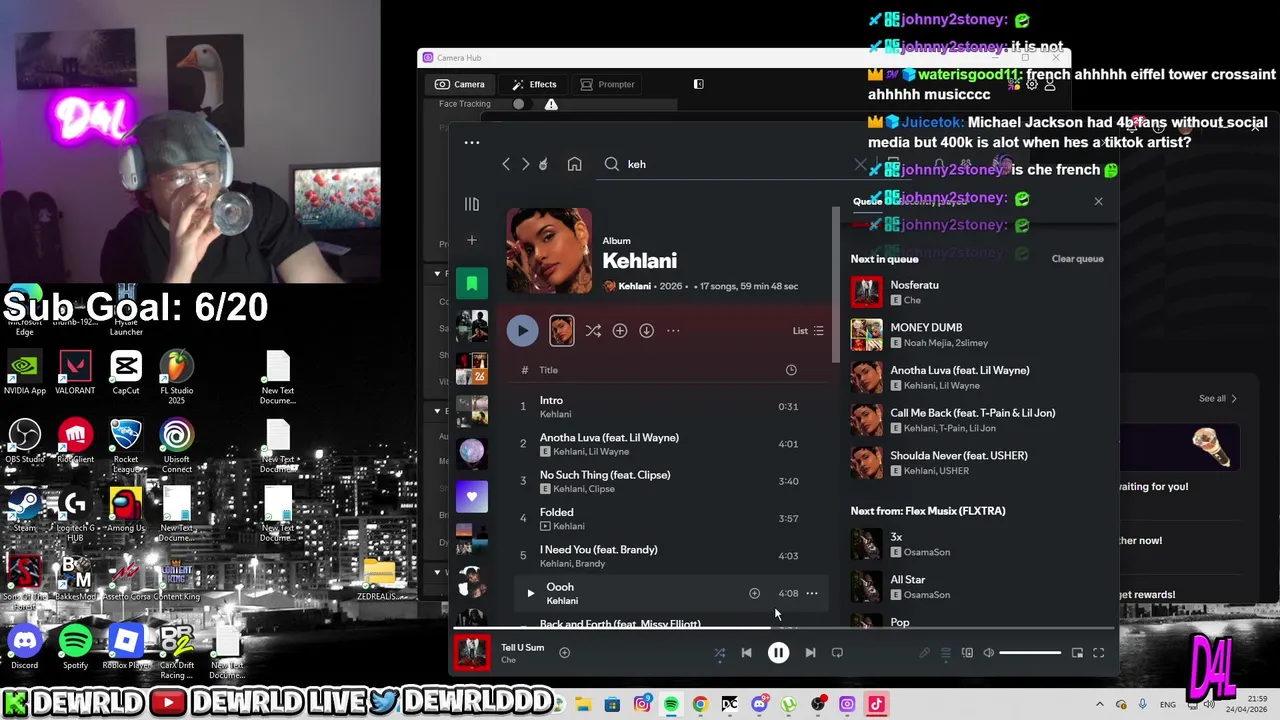Screen dimensions: 1280x720
Task: Skip to previous track
Action: coord(746,653)
